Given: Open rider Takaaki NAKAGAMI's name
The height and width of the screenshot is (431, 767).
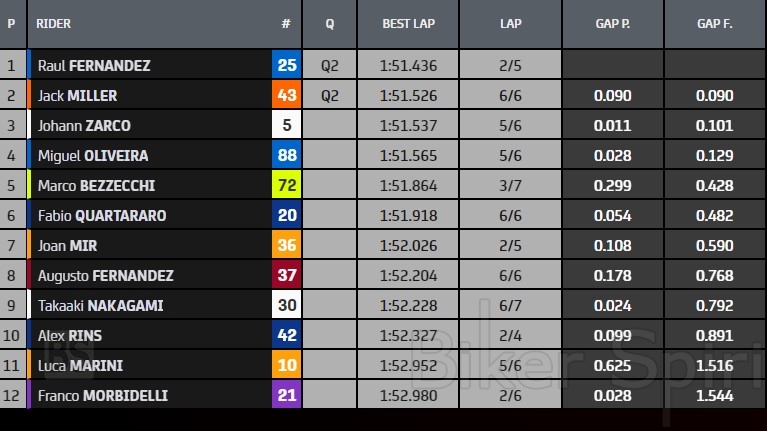Looking at the screenshot, I should coord(100,306).
